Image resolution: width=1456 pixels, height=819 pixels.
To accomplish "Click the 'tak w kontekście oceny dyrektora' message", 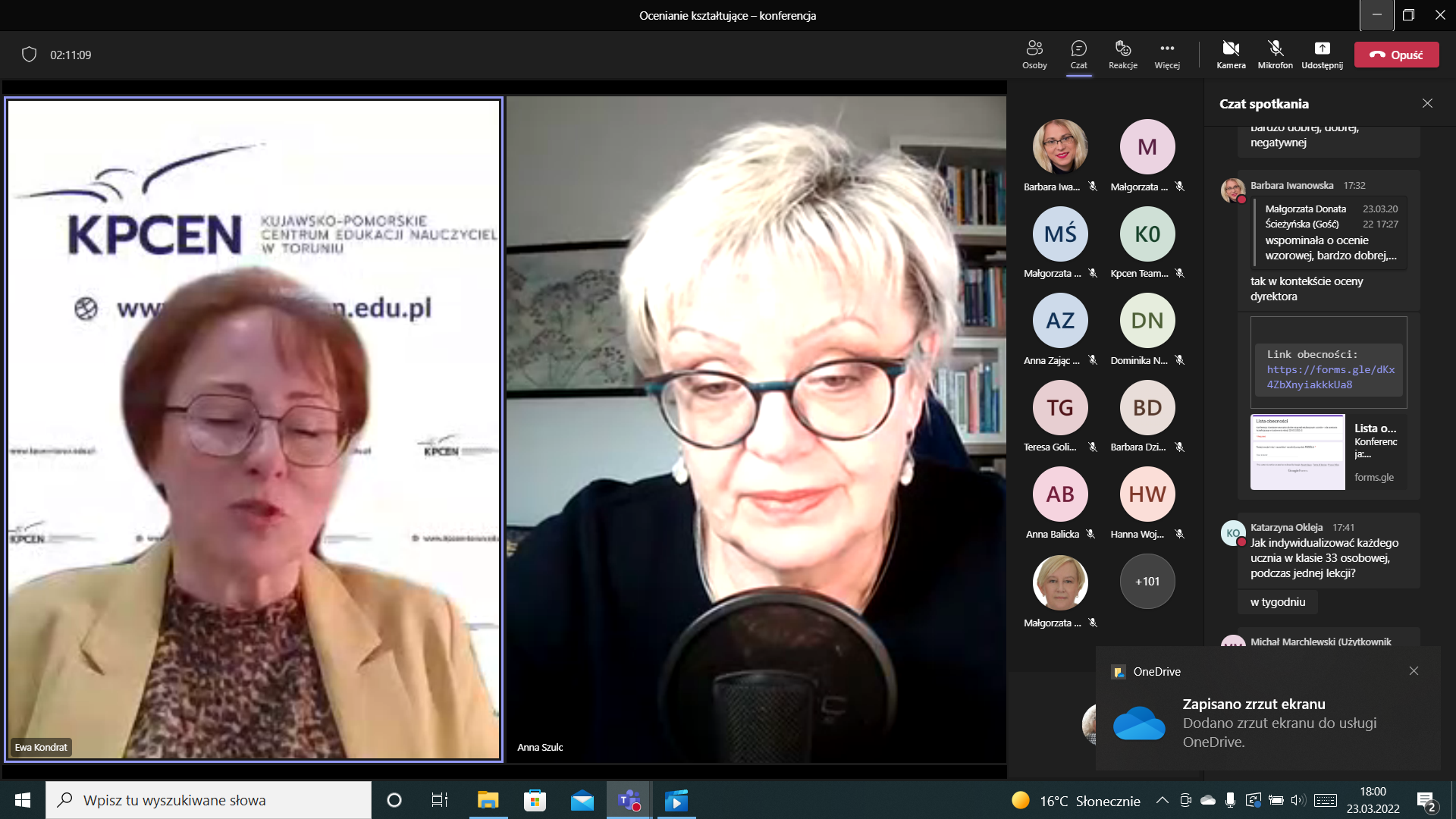I will tap(1307, 288).
